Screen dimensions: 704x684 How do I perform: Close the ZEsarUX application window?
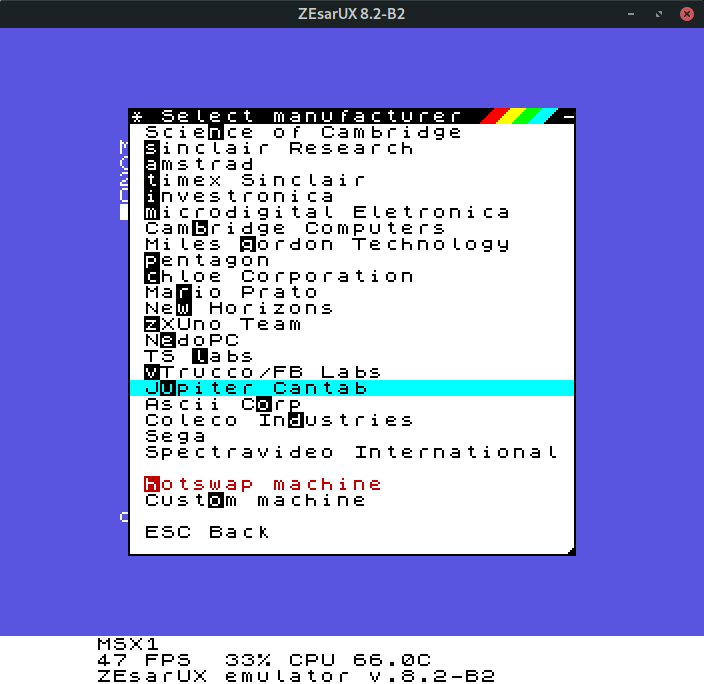686,14
